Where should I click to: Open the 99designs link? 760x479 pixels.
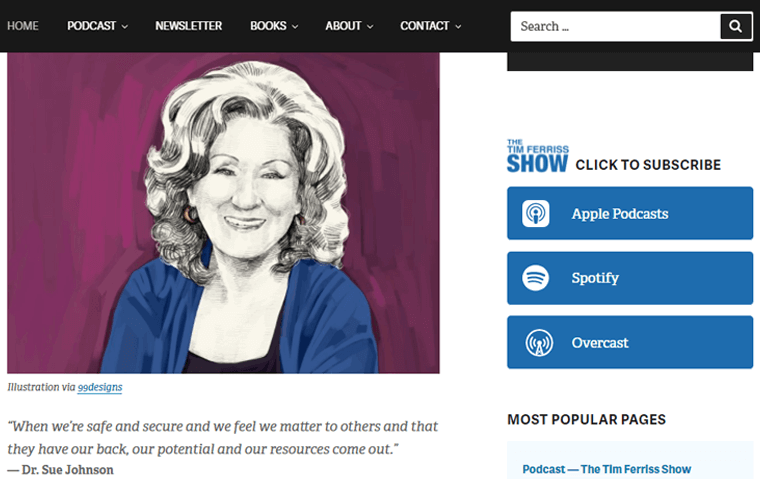pyautogui.click(x=100, y=387)
